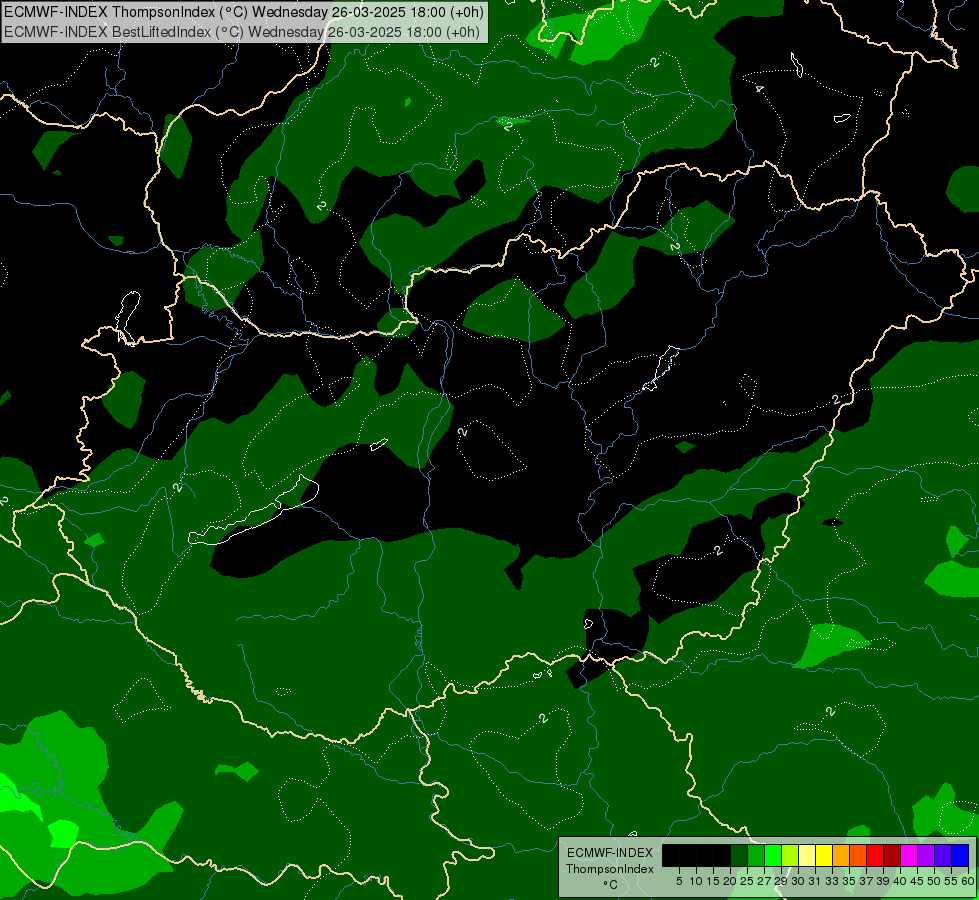This screenshot has width=979, height=900.
Task: Select the bright green 27-29 legend swatch
Action: [x=773, y=855]
